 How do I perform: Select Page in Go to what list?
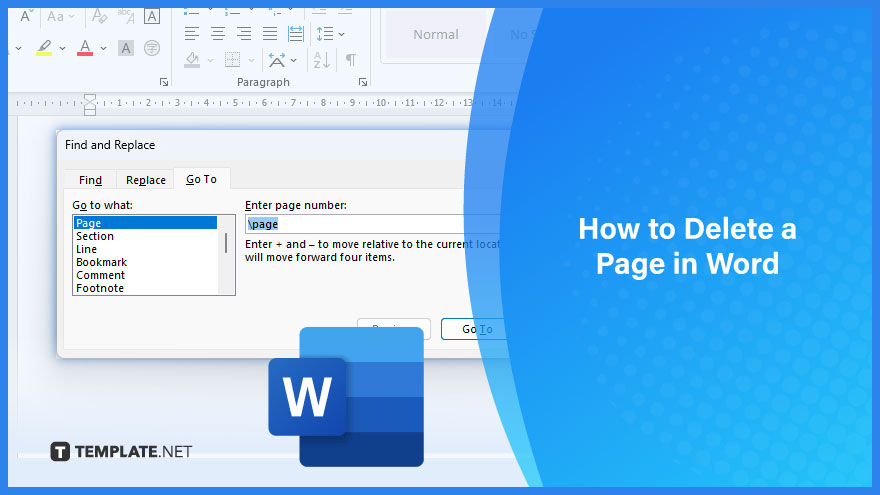tap(145, 223)
